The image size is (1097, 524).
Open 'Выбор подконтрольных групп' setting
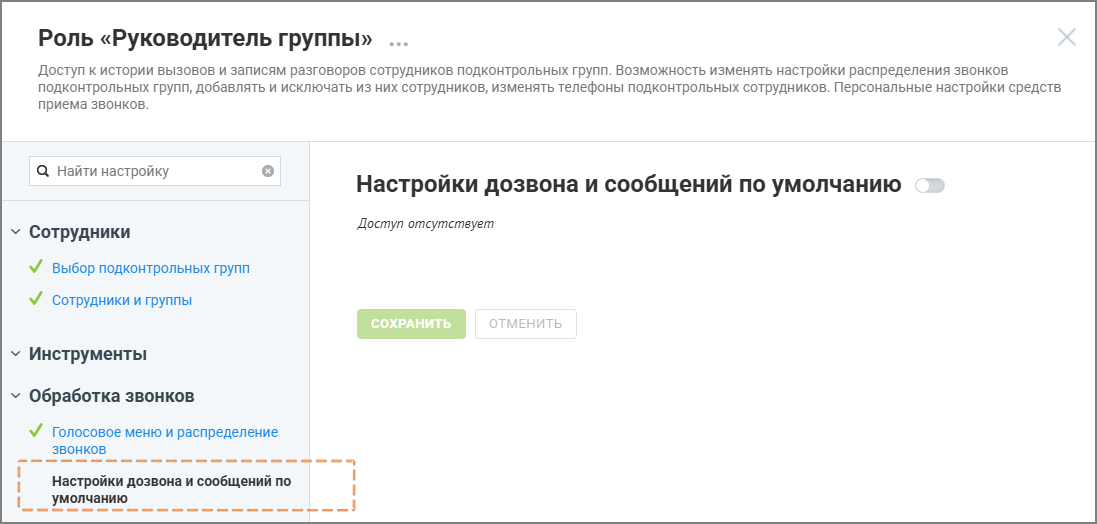click(150, 268)
